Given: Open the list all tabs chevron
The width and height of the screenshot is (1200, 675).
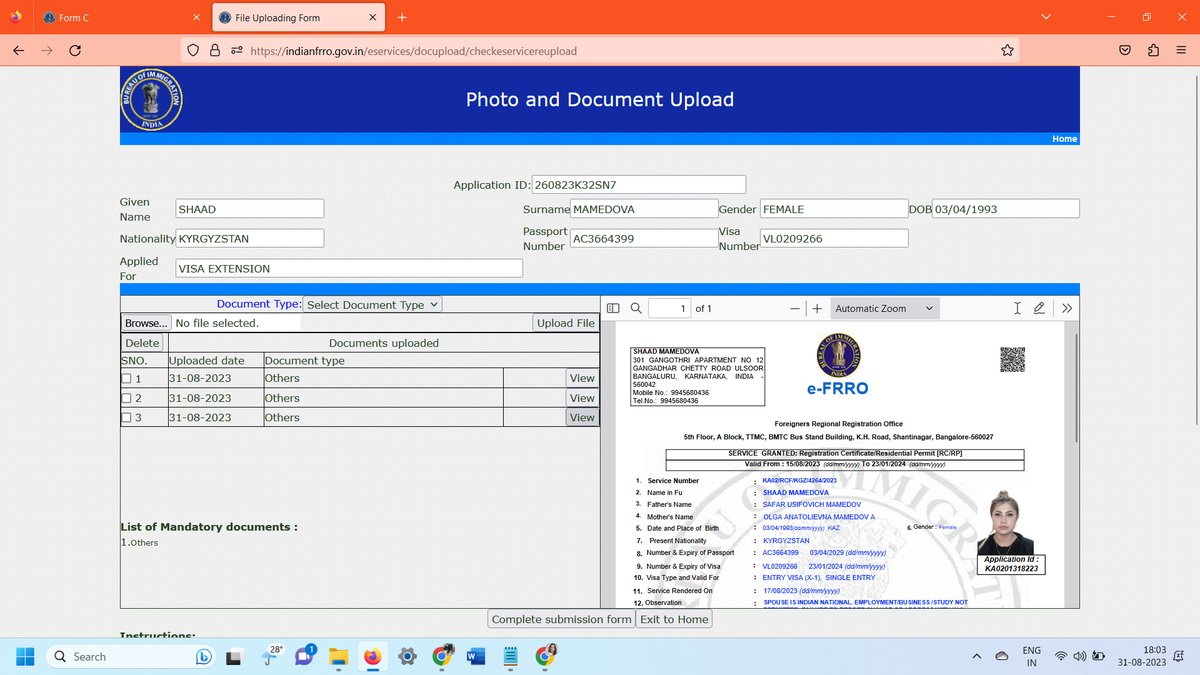Looking at the screenshot, I should tap(1046, 17).
